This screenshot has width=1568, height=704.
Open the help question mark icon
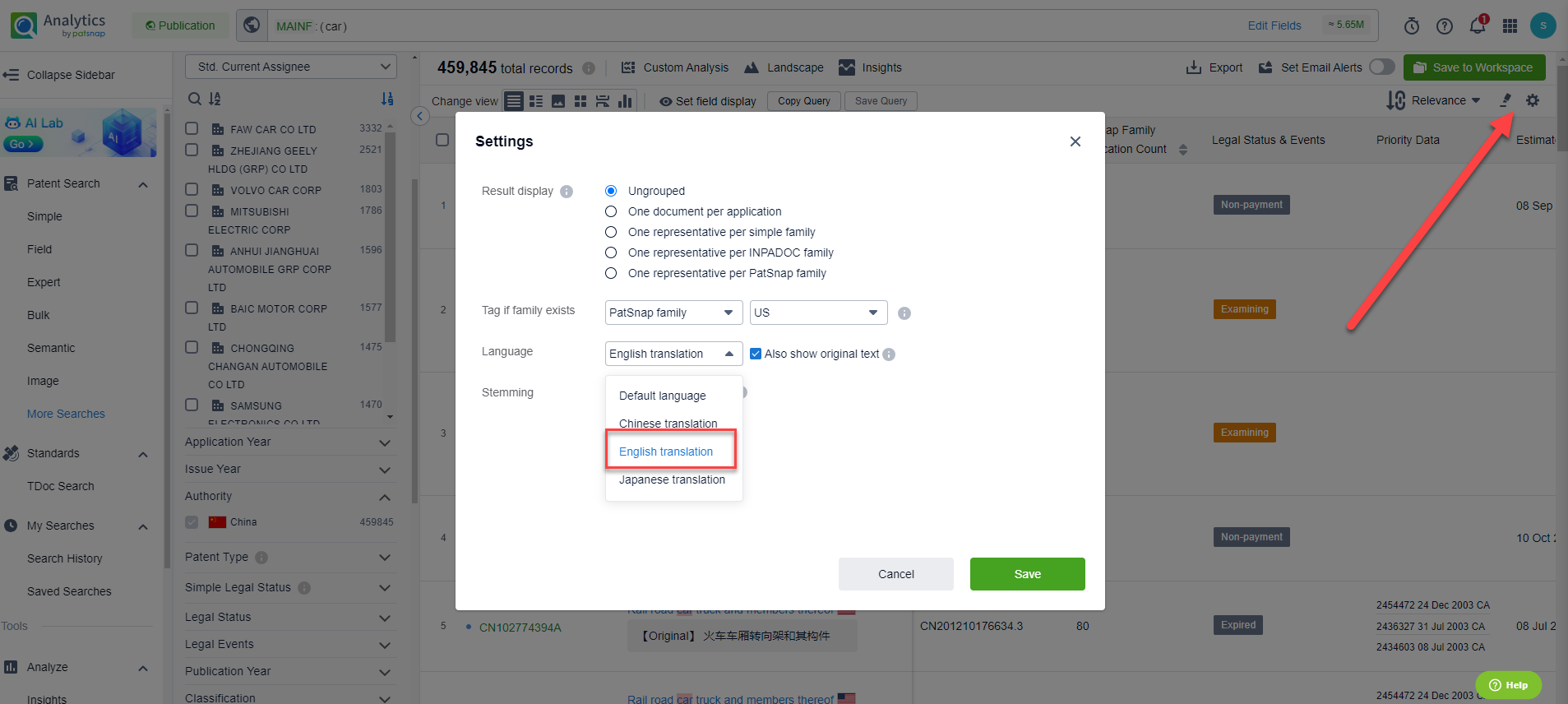click(1445, 26)
